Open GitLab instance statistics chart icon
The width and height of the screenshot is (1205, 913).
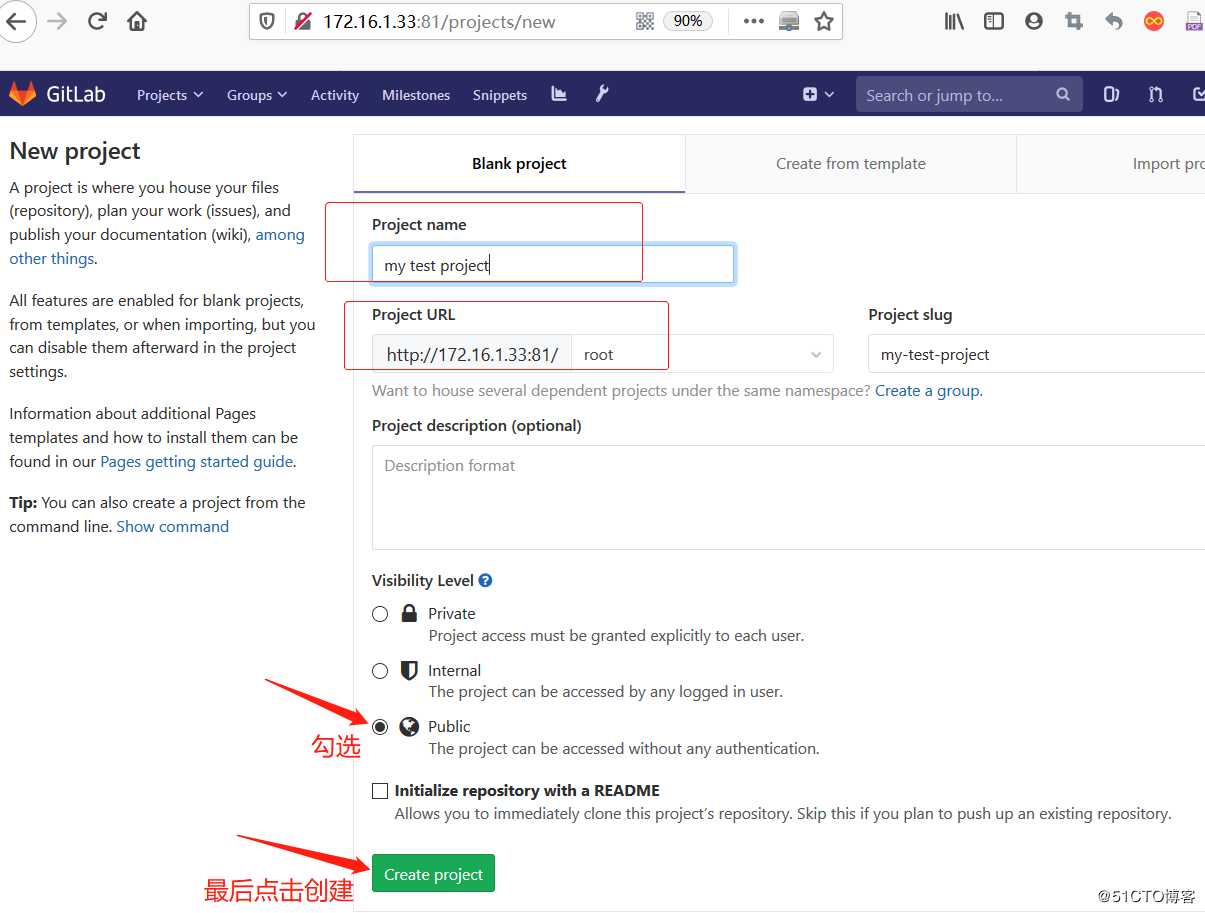(x=559, y=94)
